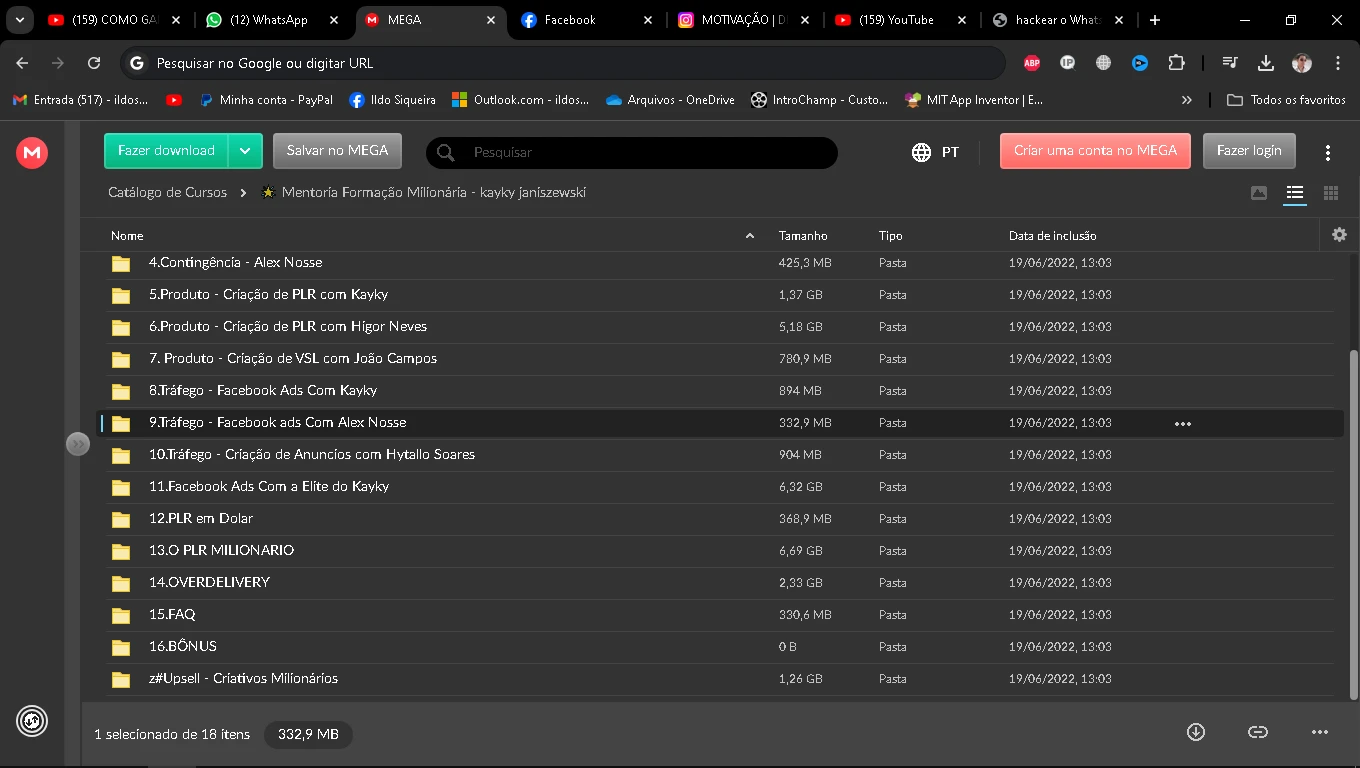
Task: Switch to grid view layout
Action: 1331,193
